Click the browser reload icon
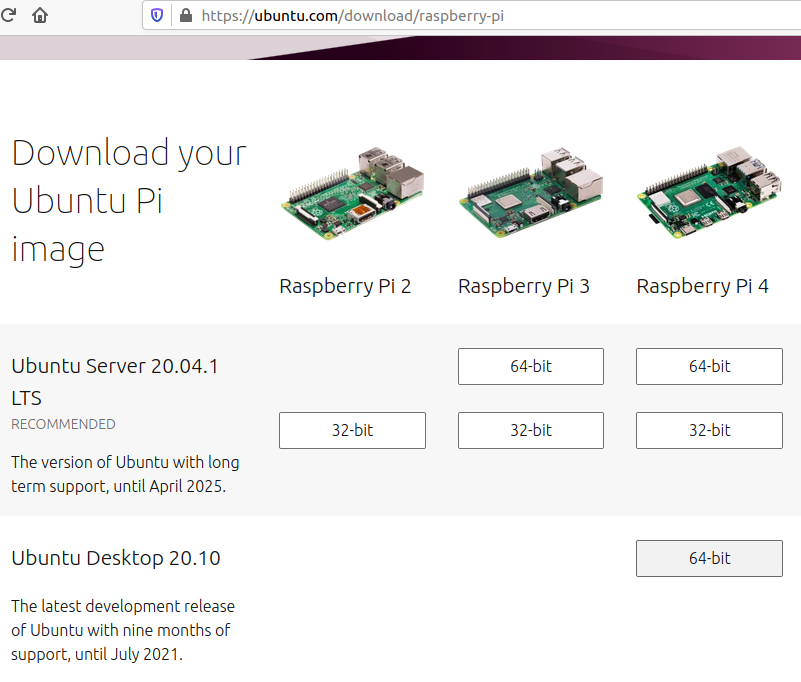Image resolution: width=801 pixels, height=682 pixels. (8, 15)
